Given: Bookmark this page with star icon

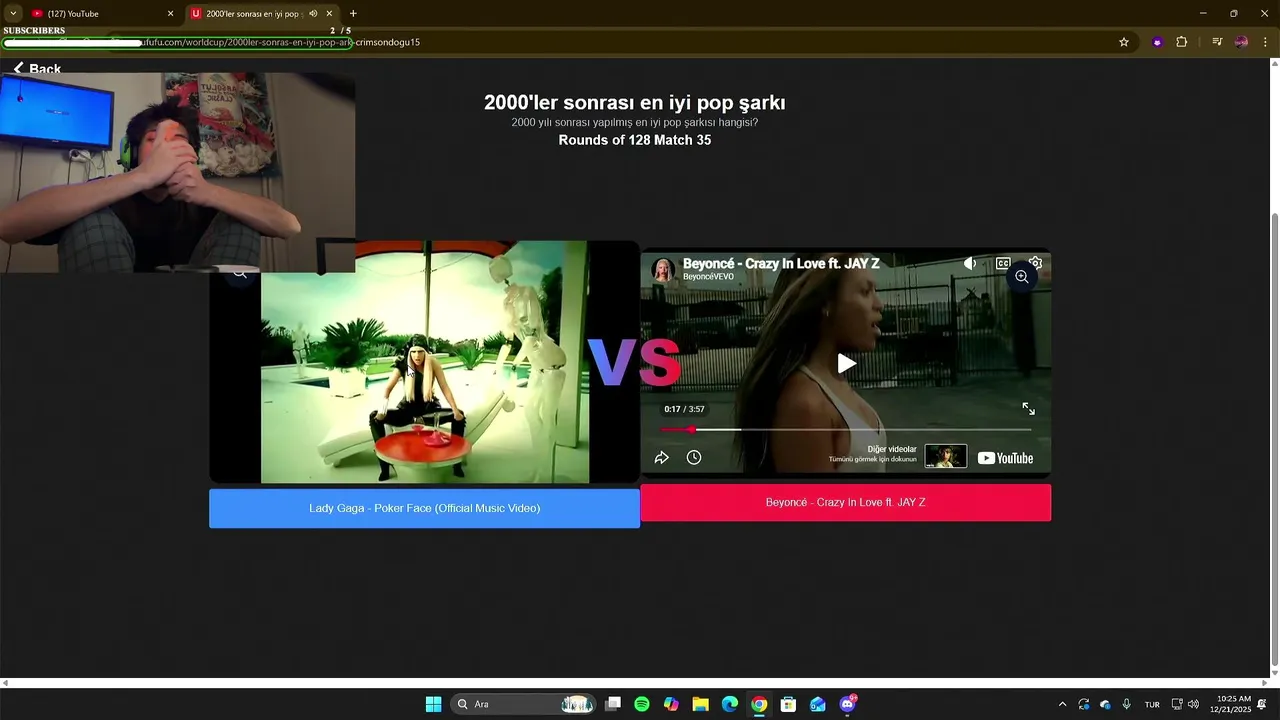Looking at the screenshot, I should [x=1124, y=42].
